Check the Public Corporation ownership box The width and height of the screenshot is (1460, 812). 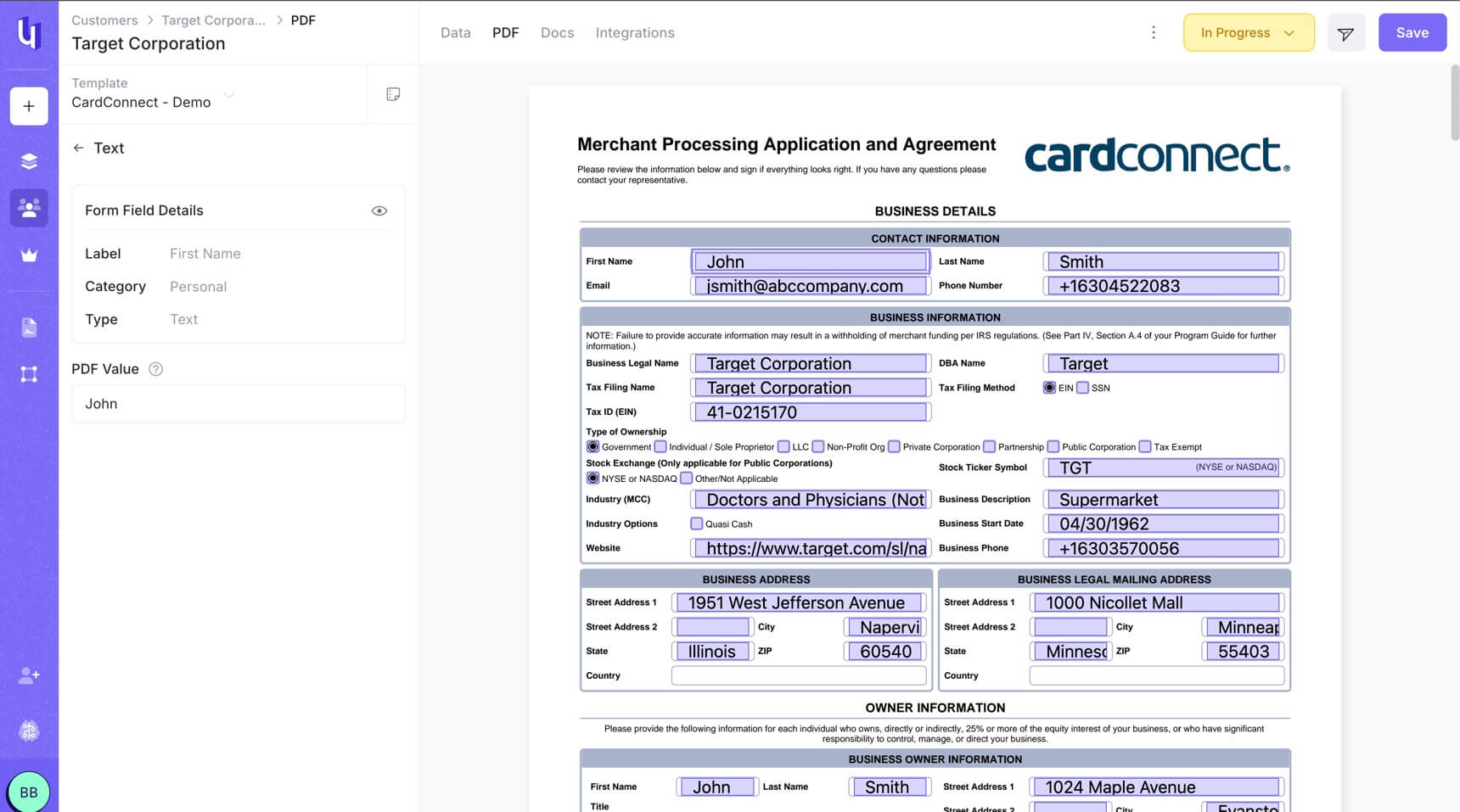click(1053, 446)
